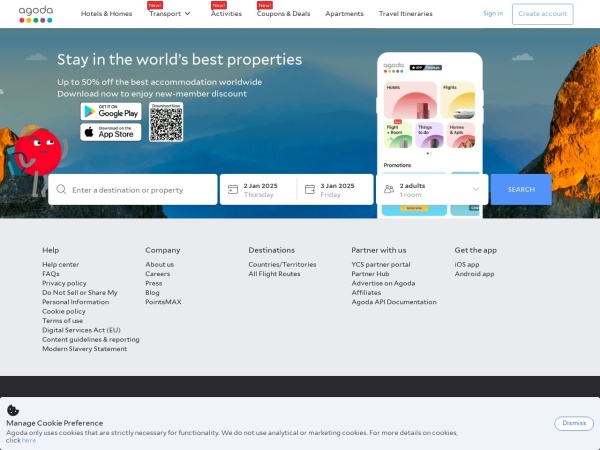Click the 'here' cookie details link

coord(29,440)
